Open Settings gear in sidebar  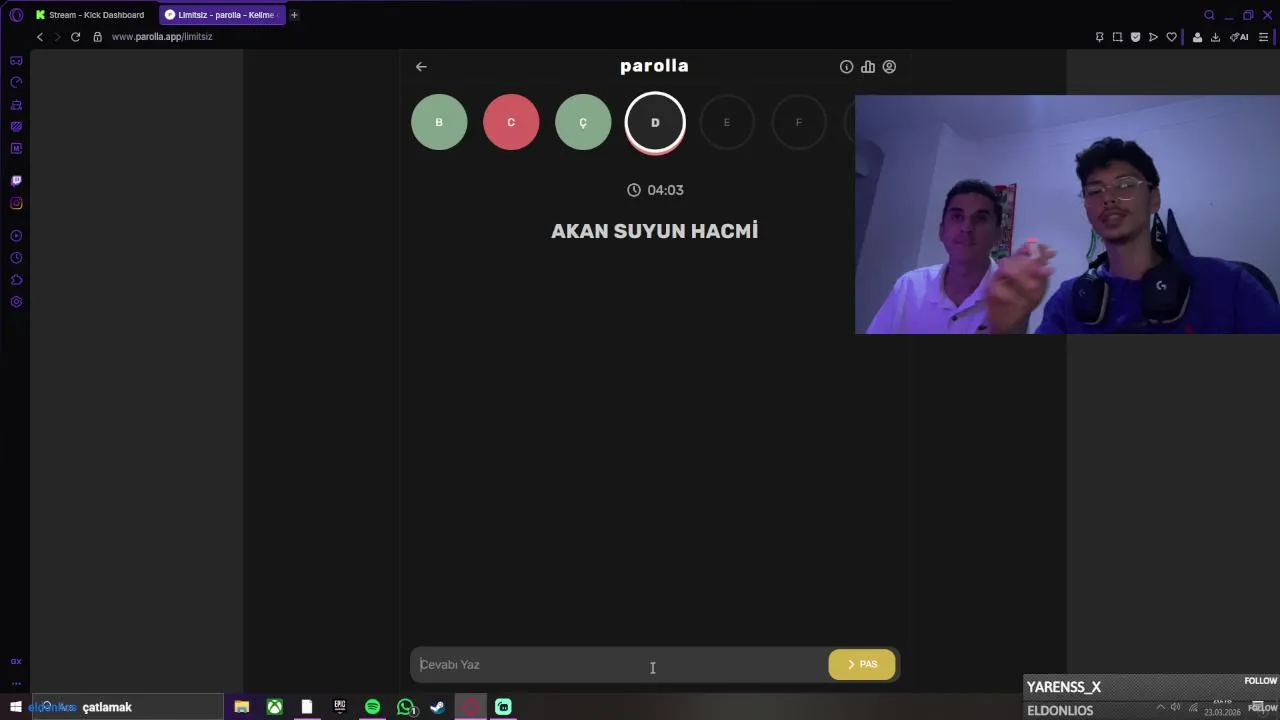(16, 302)
